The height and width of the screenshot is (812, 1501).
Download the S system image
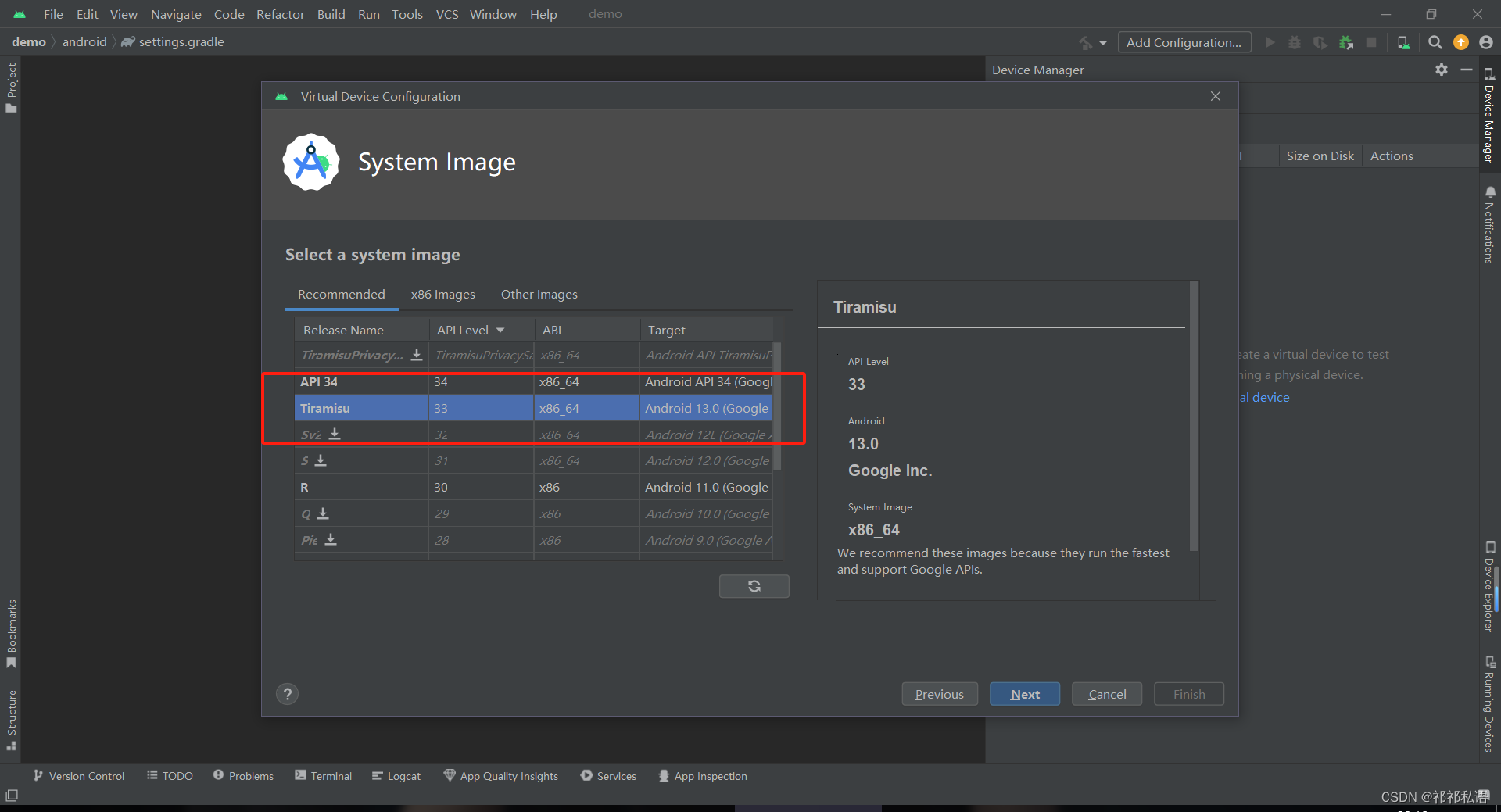coord(321,460)
